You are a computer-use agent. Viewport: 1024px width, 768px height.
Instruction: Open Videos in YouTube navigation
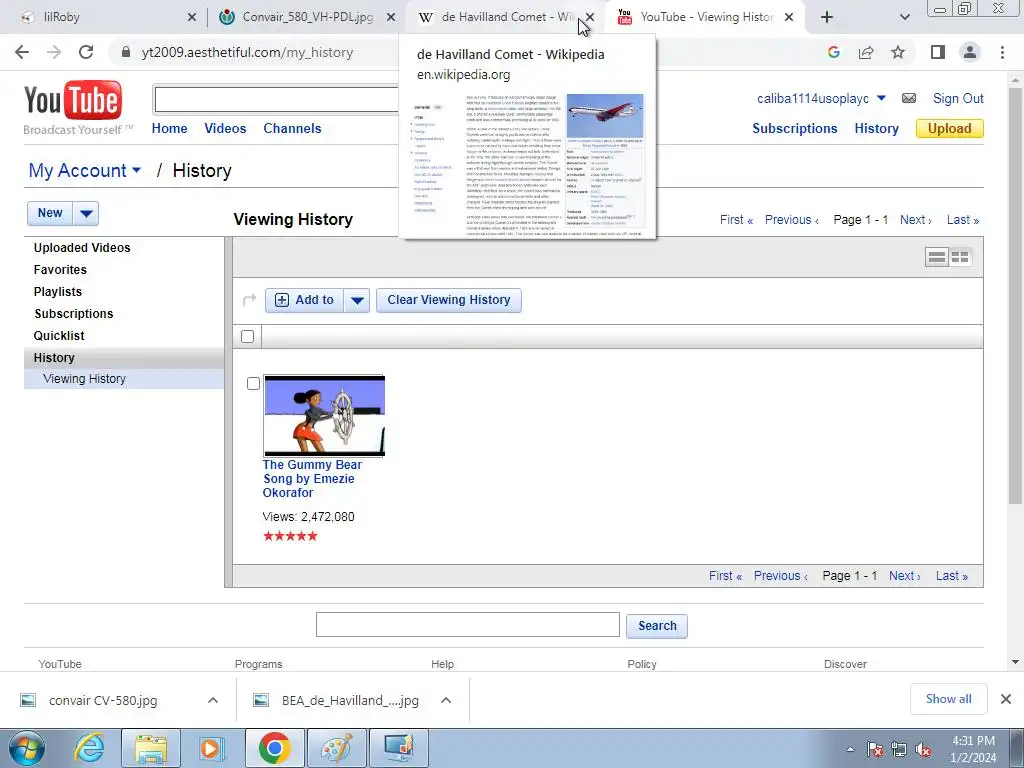tap(225, 129)
